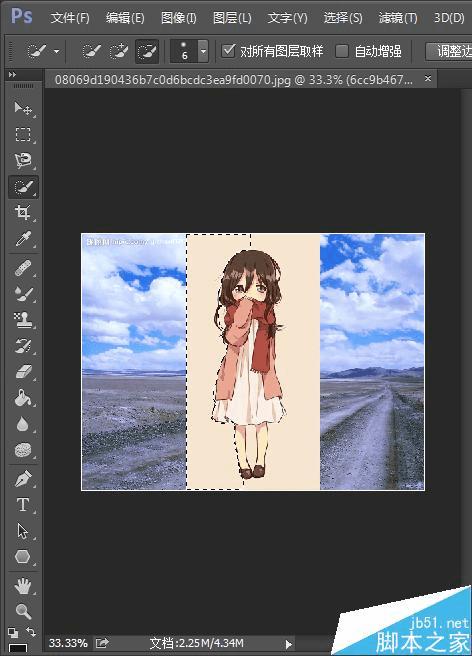Choose Add to selection mode
472x656 pixels.
[x=119, y=51]
